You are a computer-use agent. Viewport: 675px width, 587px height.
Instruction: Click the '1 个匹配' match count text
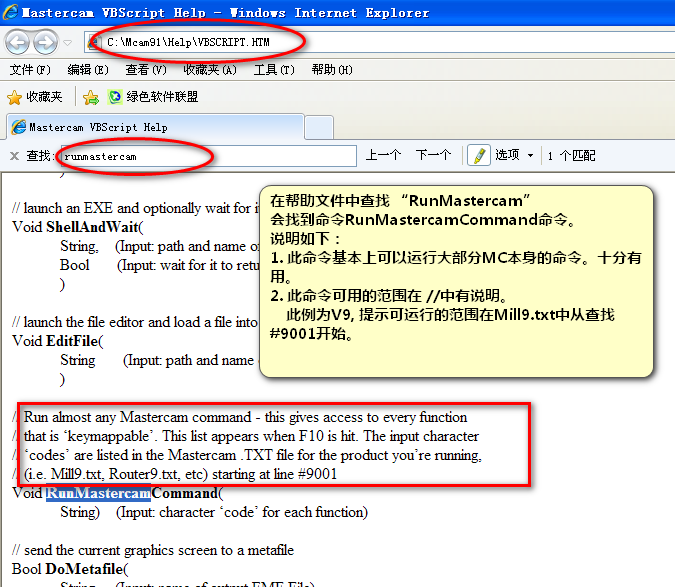[571, 155]
